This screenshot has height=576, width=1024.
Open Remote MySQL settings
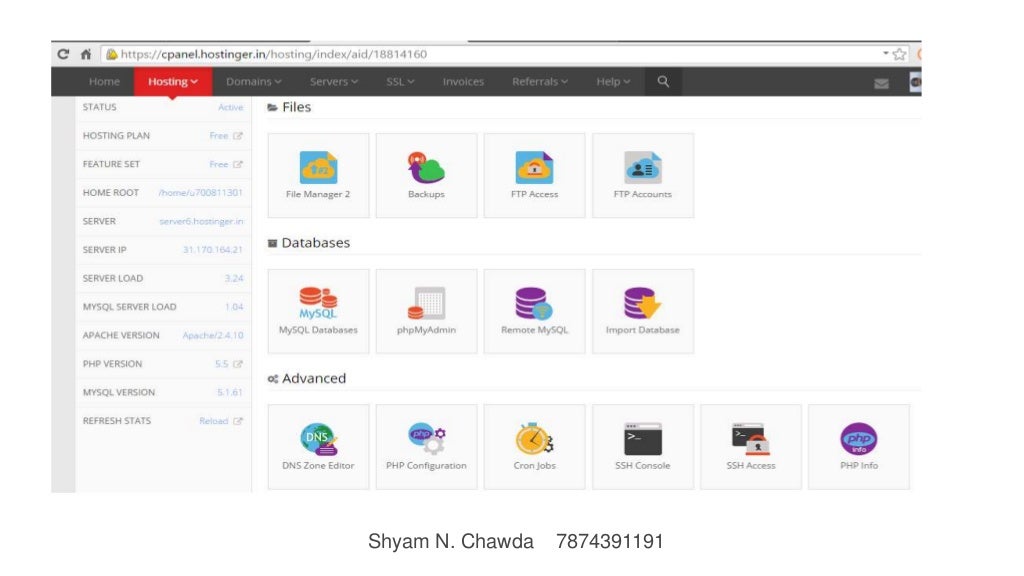point(534,311)
